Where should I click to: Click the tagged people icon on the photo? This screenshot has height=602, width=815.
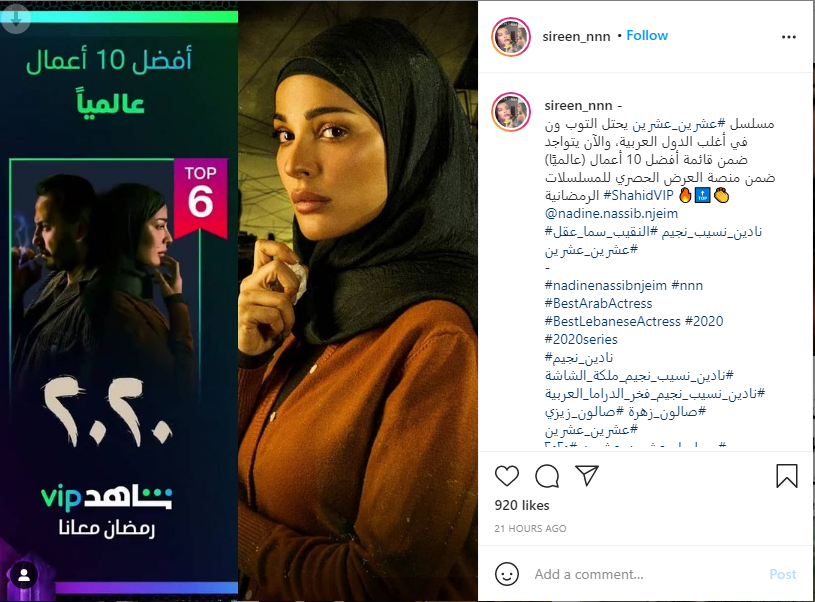(x=24, y=575)
